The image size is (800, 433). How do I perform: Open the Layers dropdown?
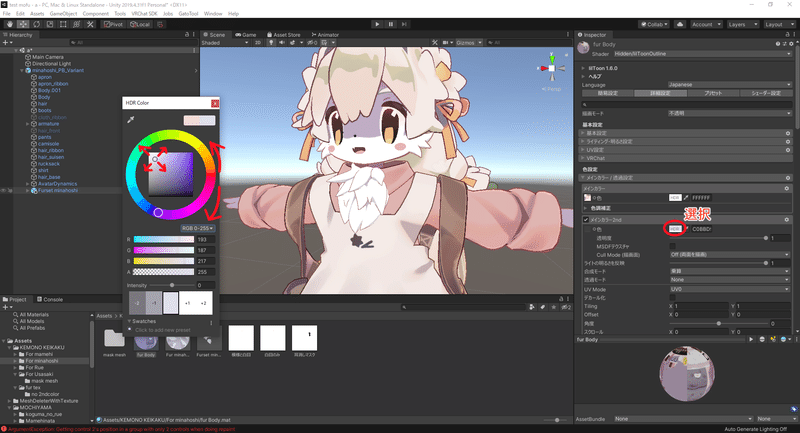click(741, 24)
